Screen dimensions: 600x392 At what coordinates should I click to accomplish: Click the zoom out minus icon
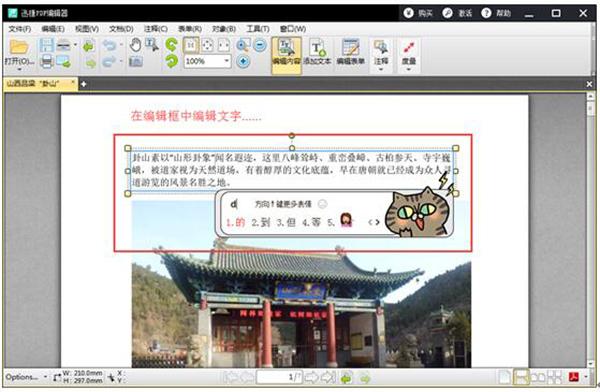click(x=260, y=45)
